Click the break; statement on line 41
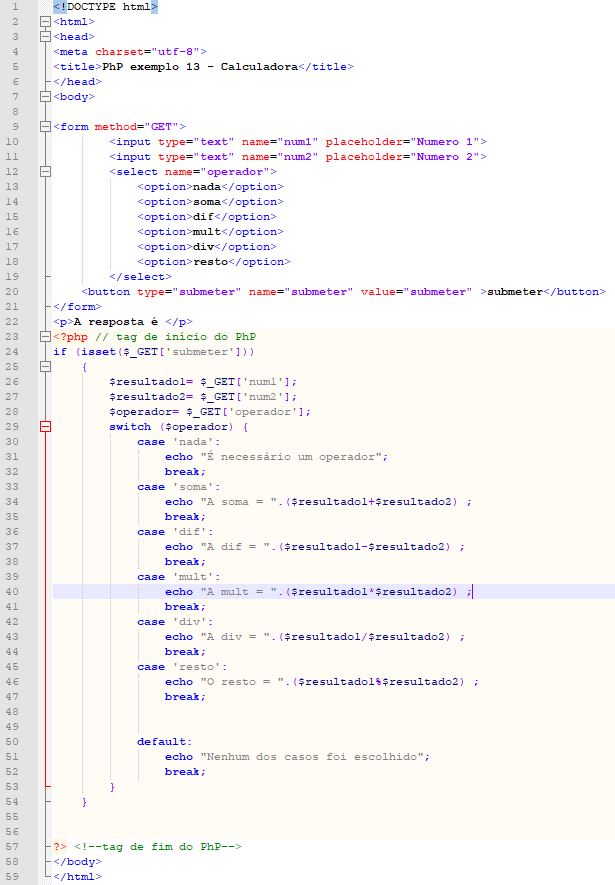615x885 pixels. 185,607
